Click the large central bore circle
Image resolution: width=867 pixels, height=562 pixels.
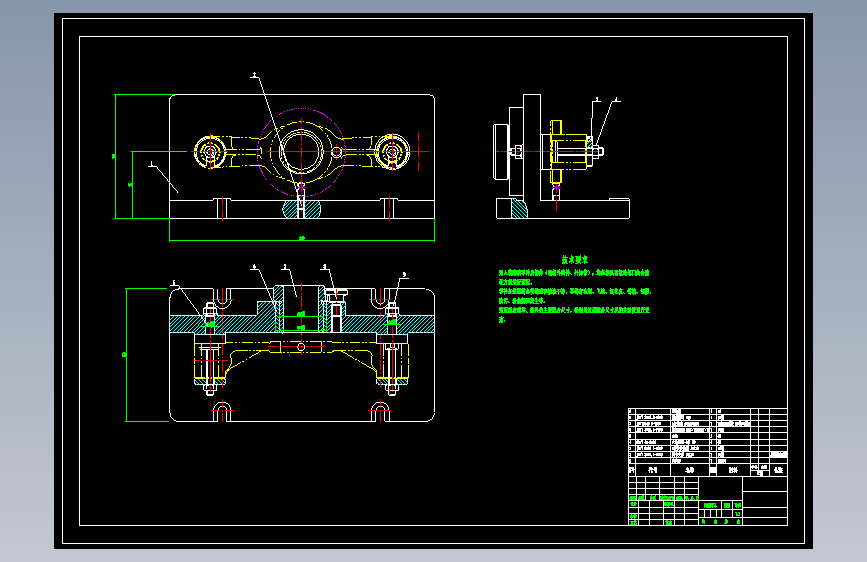click(x=301, y=151)
